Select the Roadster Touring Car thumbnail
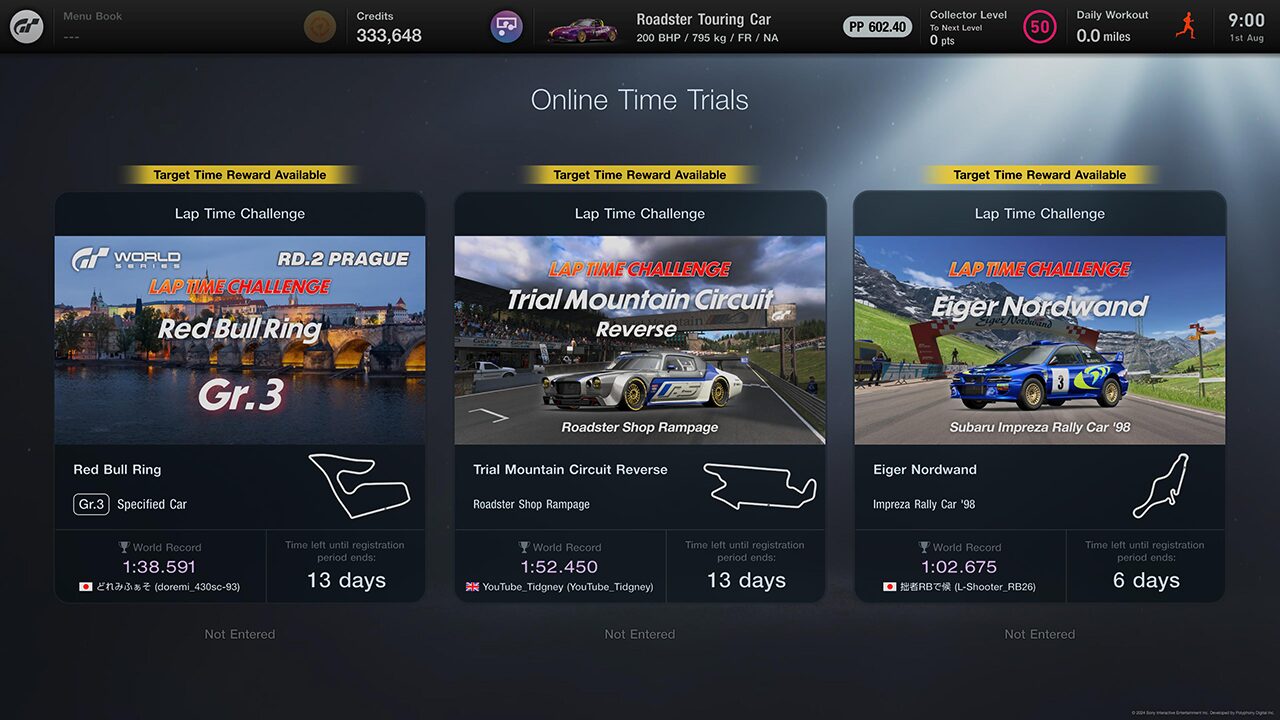This screenshot has height=720, width=1280. [x=583, y=30]
